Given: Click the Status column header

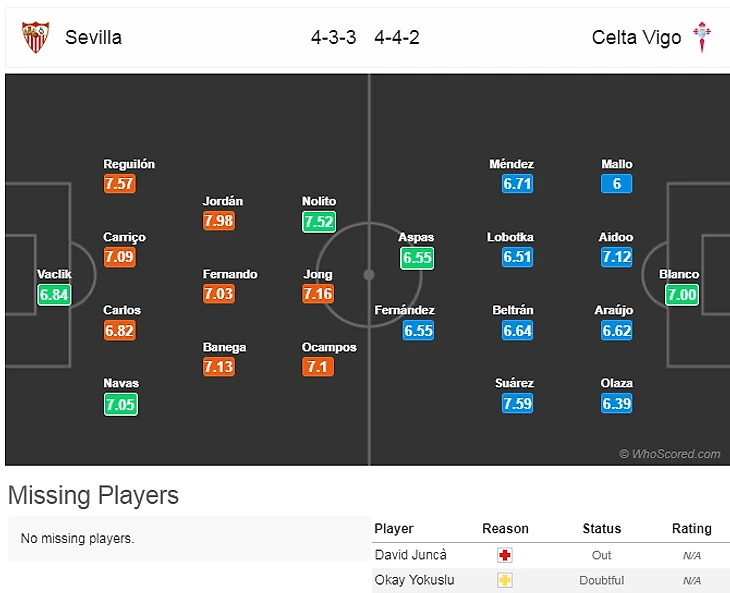Looking at the screenshot, I should [x=602, y=529].
